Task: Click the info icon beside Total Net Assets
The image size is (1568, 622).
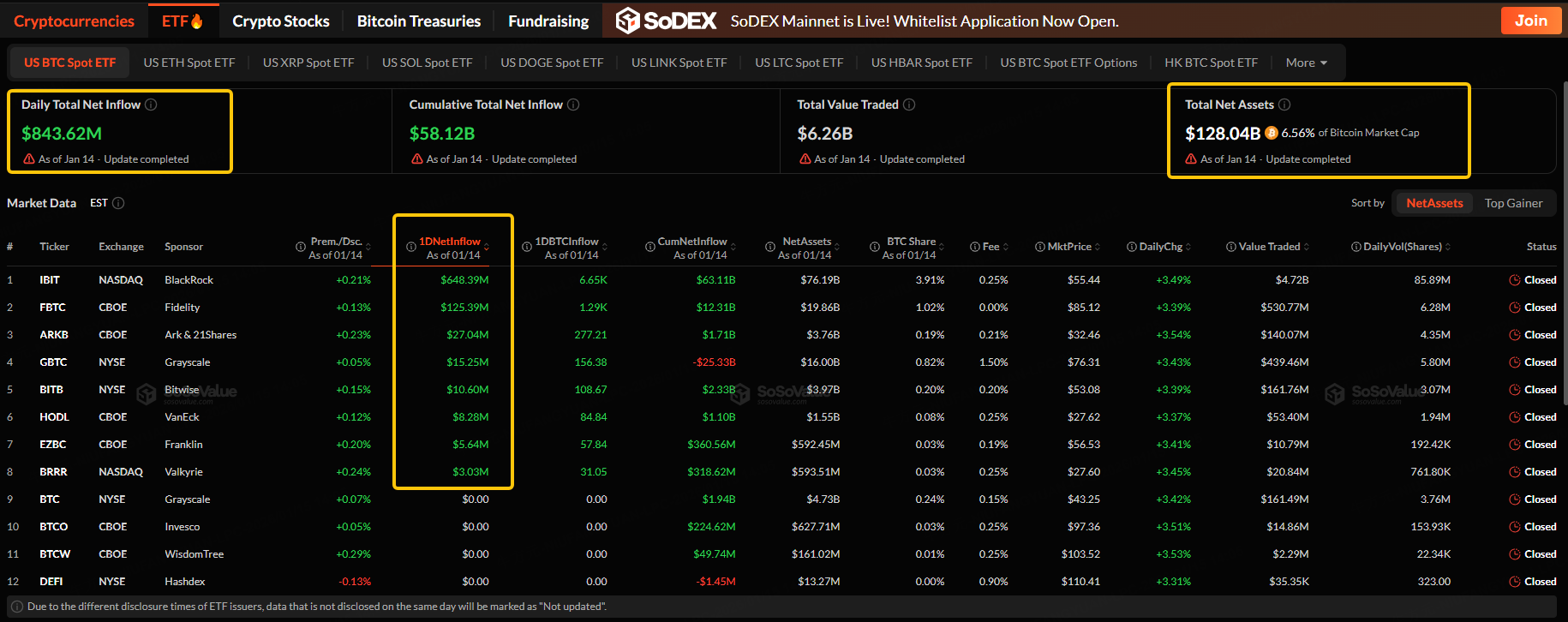Action: [x=1284, y=105]
